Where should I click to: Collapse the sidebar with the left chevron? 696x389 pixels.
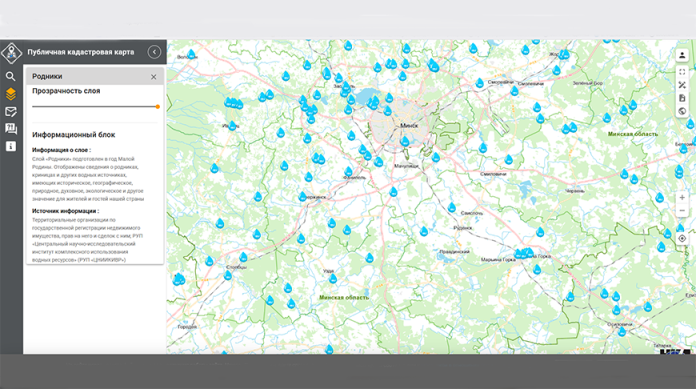click(154, 52)
